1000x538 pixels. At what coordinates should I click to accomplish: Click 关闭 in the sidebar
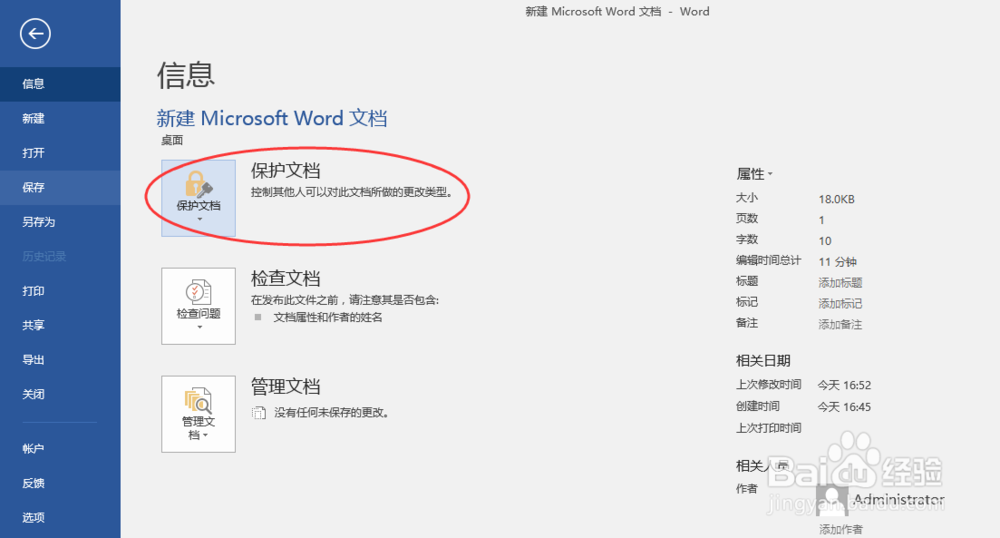(x=60, y=394)
